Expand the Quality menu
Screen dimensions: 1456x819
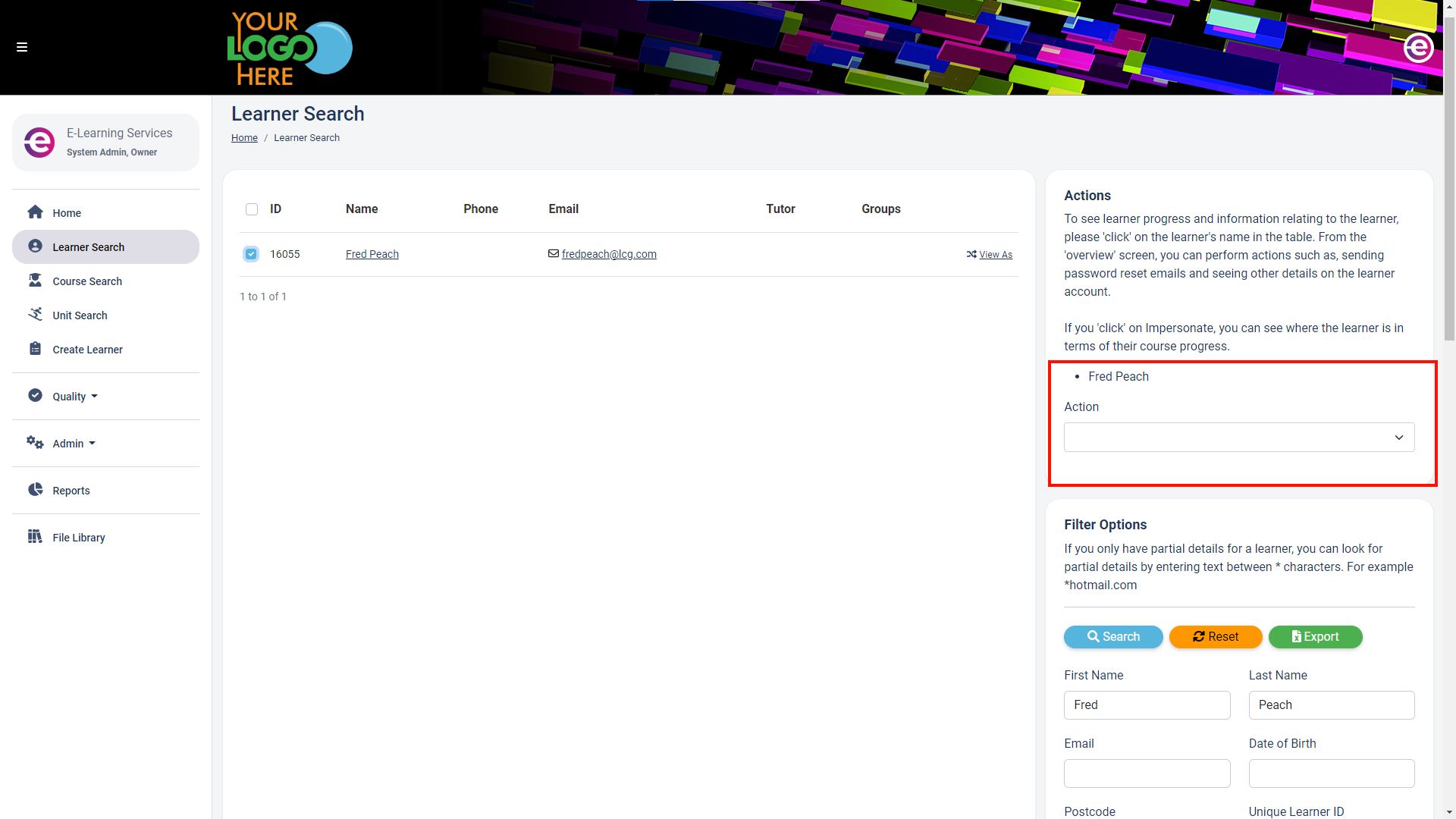75,397
